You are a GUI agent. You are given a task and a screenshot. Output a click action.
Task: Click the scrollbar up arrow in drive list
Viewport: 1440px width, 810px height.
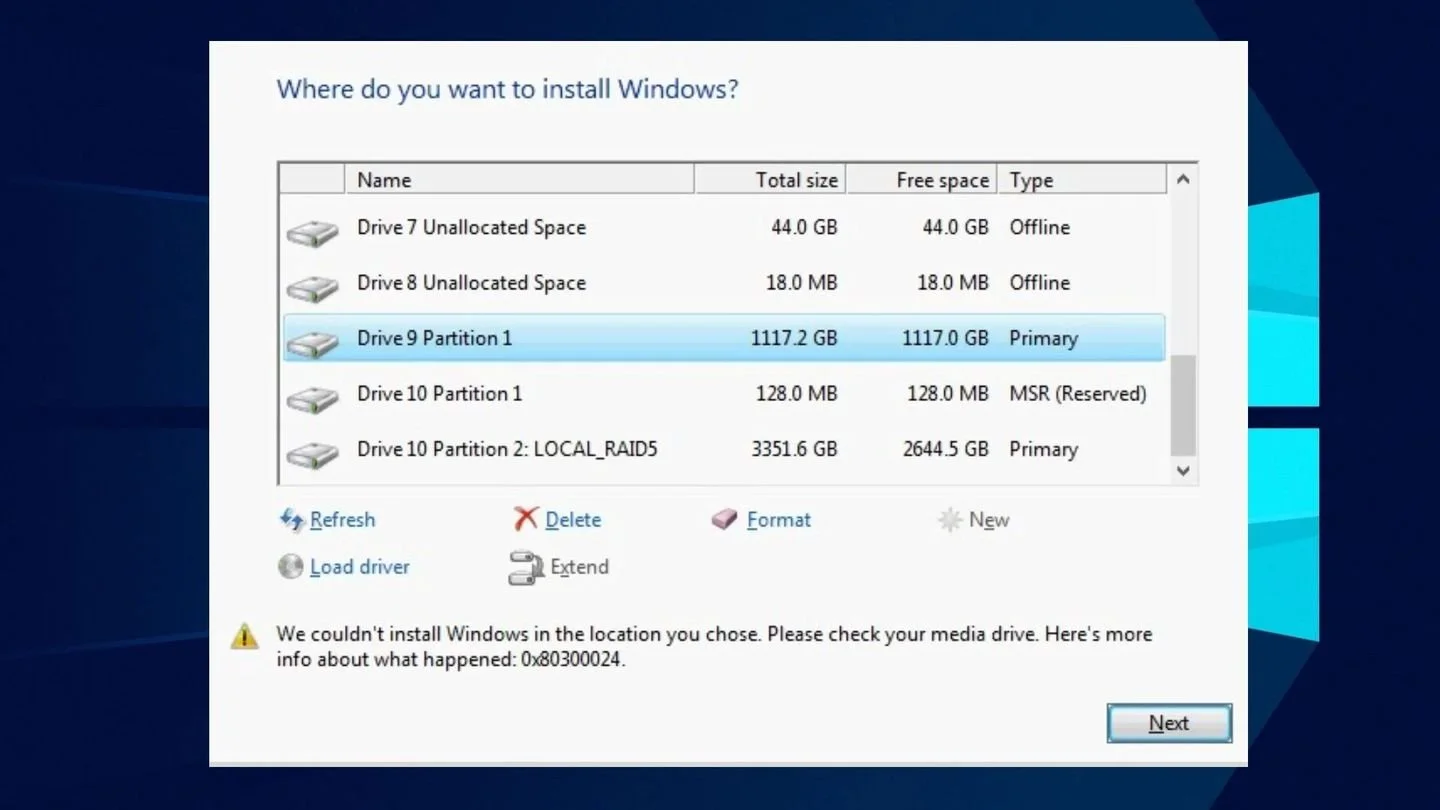coord(1183,180)
